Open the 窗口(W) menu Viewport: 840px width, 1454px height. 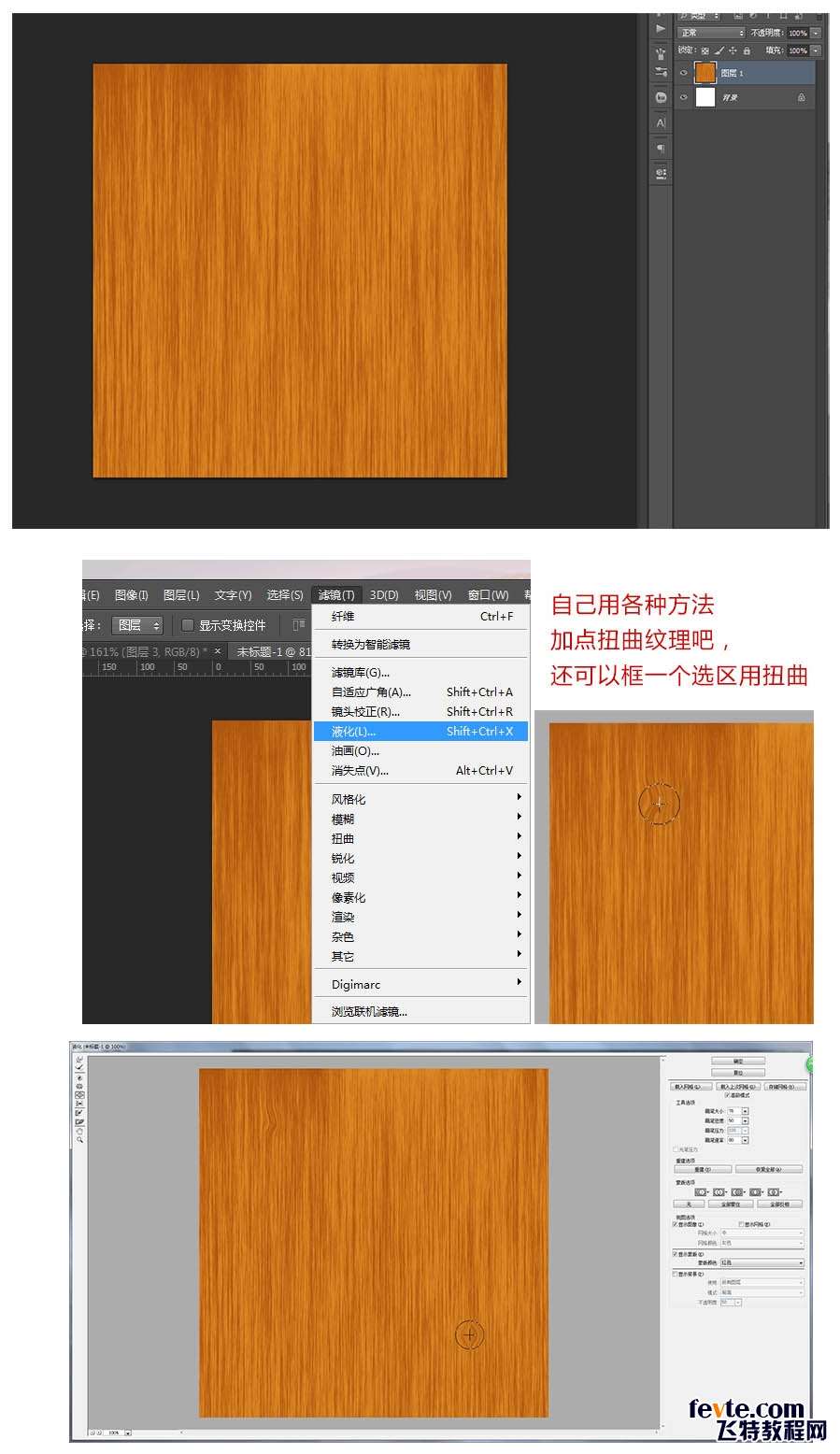488,595
